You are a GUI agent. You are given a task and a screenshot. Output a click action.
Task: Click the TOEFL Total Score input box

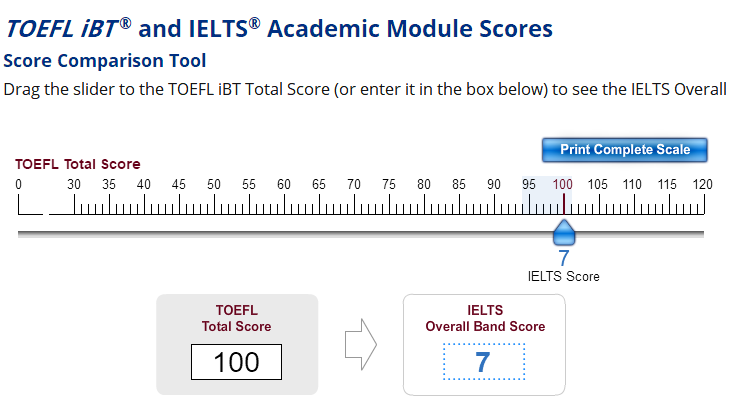pyautogui.click(x=237, y=362)
